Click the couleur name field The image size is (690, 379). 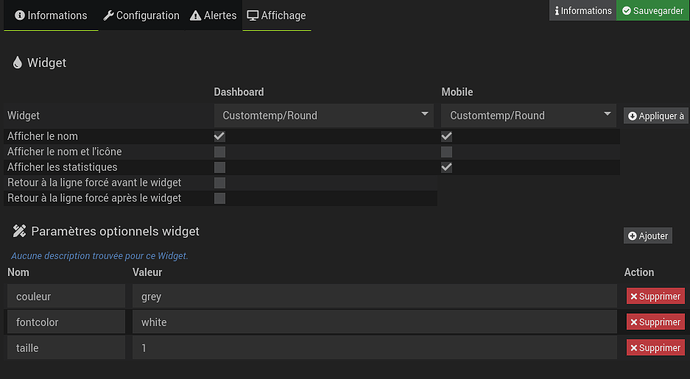[66, 296]
